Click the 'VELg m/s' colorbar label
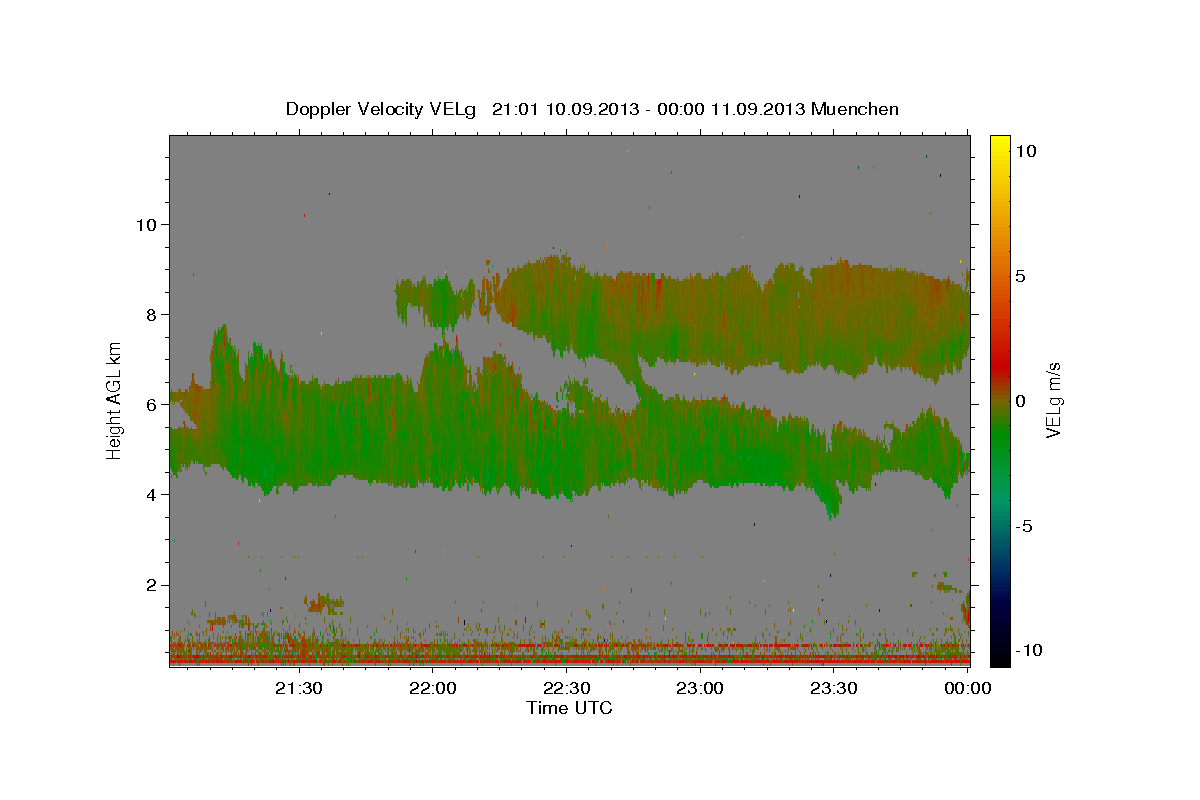This screenshot has width=1200, height=800. tap(1053, 401)
